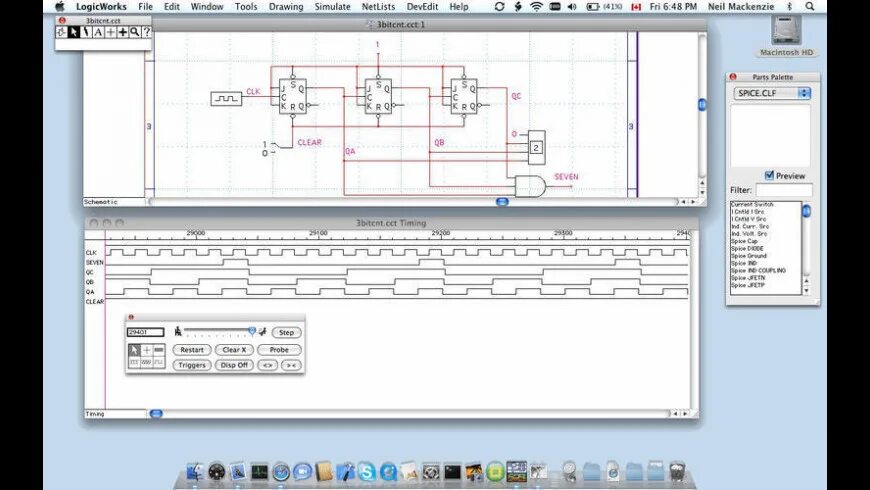Click the slow-speed seated figure icon
This screenshot has width=870, height=490.
178,331
